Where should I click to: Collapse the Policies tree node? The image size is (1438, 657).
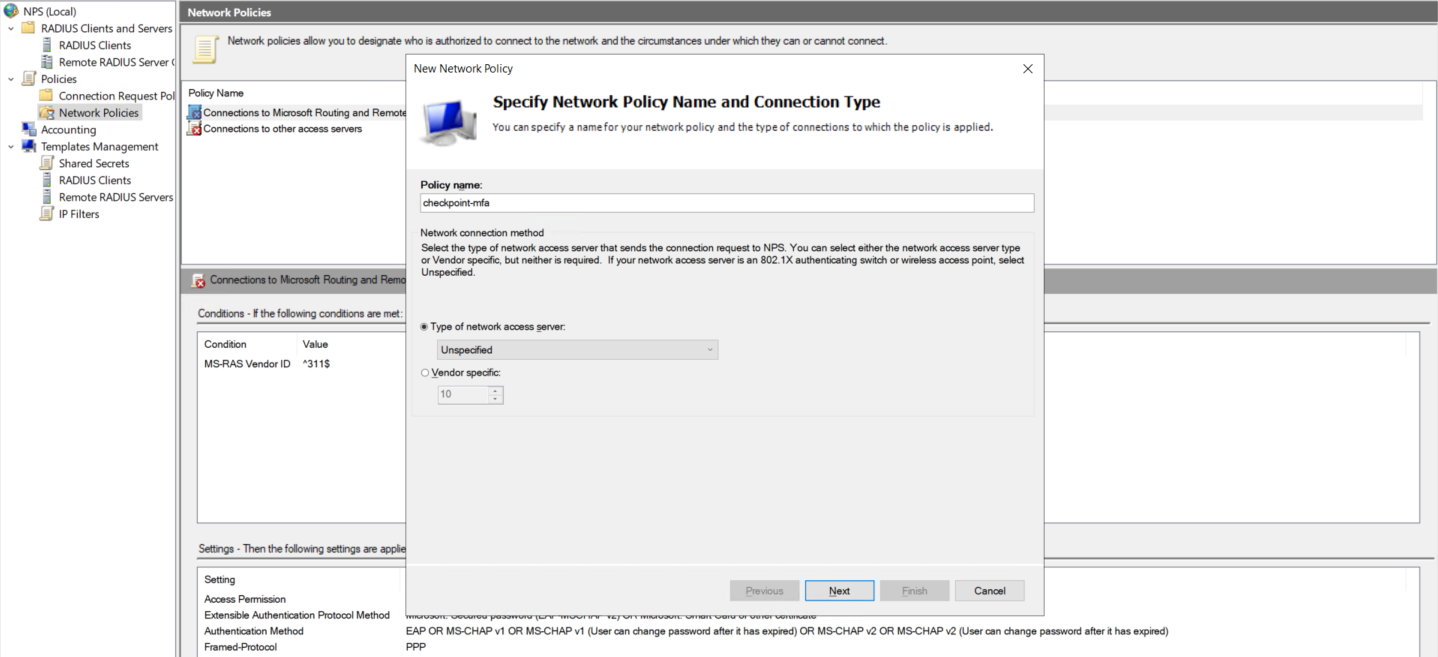[x=11, y=79]
